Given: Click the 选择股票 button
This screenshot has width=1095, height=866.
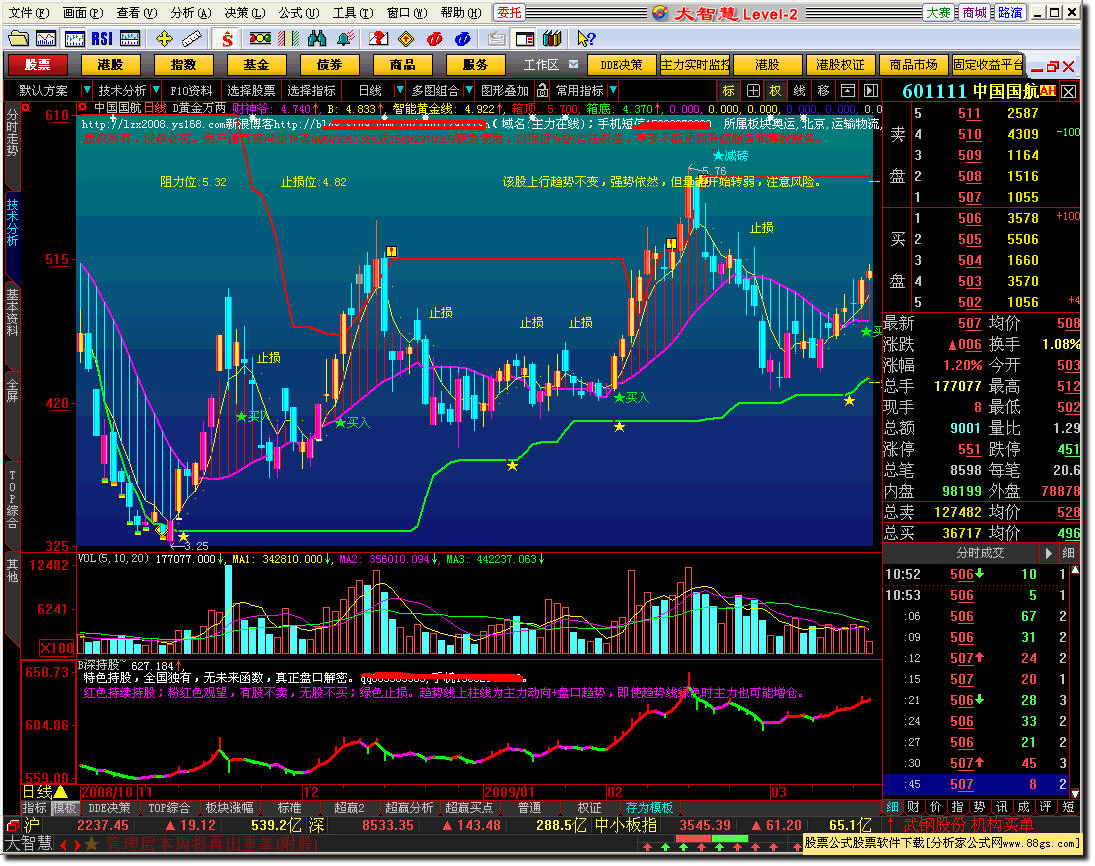Looking at the screenshot, I should pyautogui.click(x=251, y=90).
